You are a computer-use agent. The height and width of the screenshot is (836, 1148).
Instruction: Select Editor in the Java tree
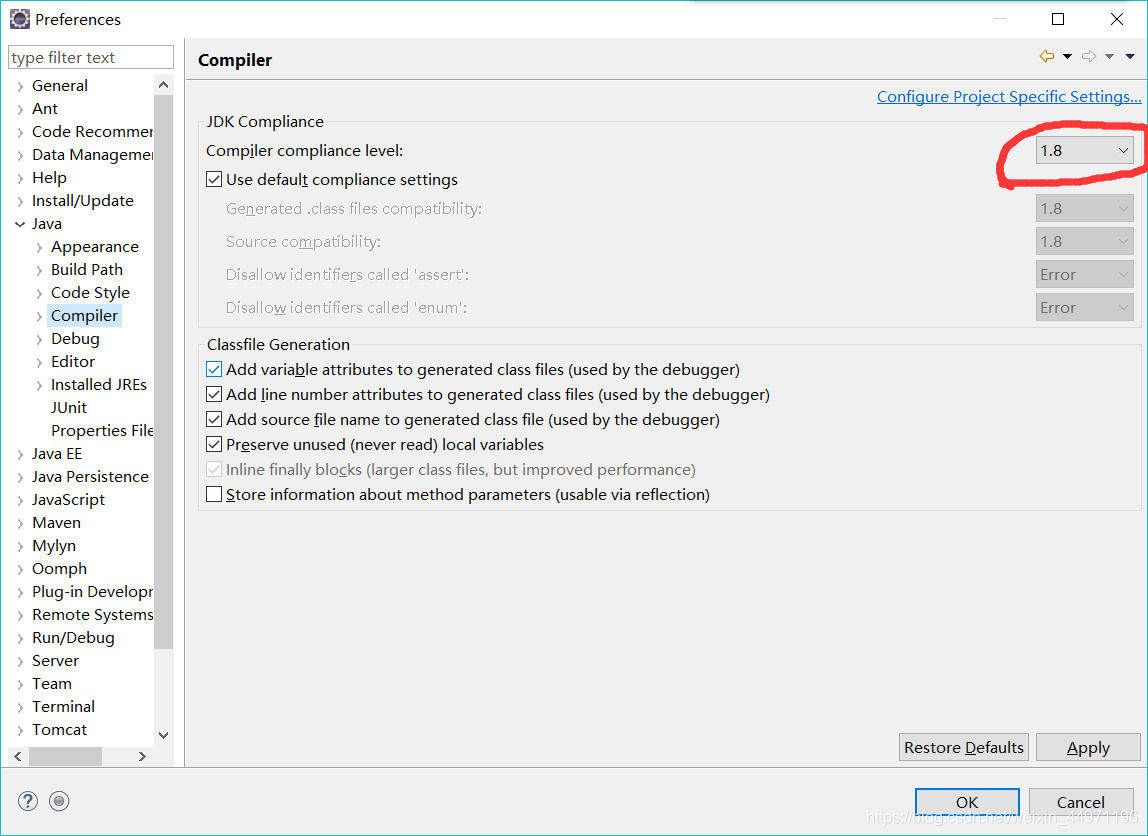pos(72,362)
